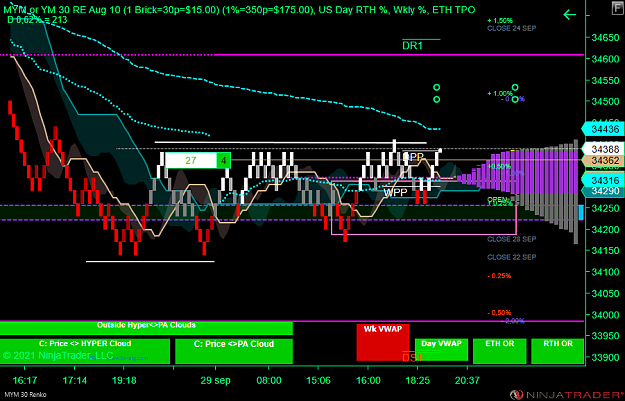This screenshot has height=401, width=625.
Task: Click the CLOSE 28 SEP label
Action: (511, 239)
